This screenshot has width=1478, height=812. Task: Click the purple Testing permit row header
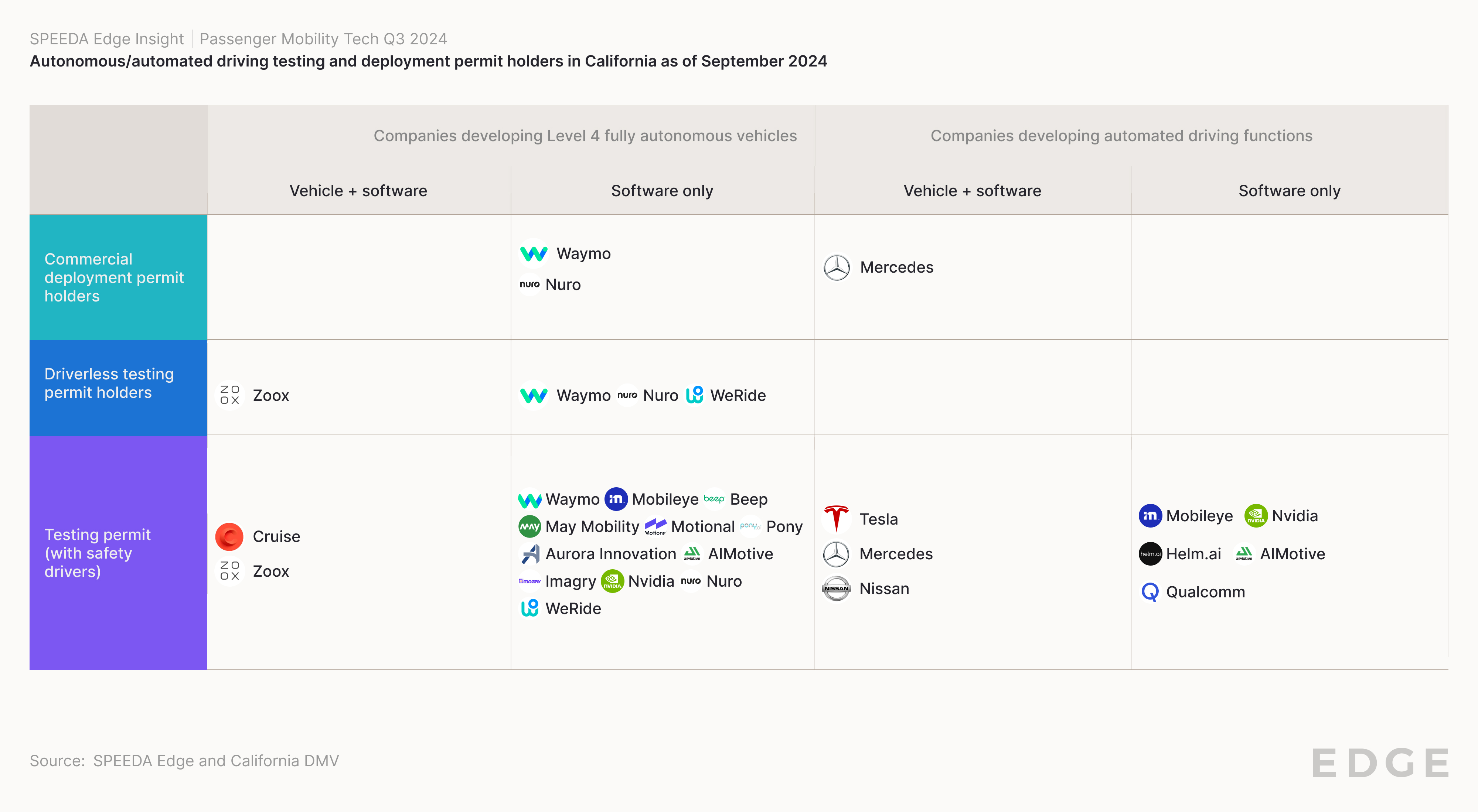tap(118, 553)
